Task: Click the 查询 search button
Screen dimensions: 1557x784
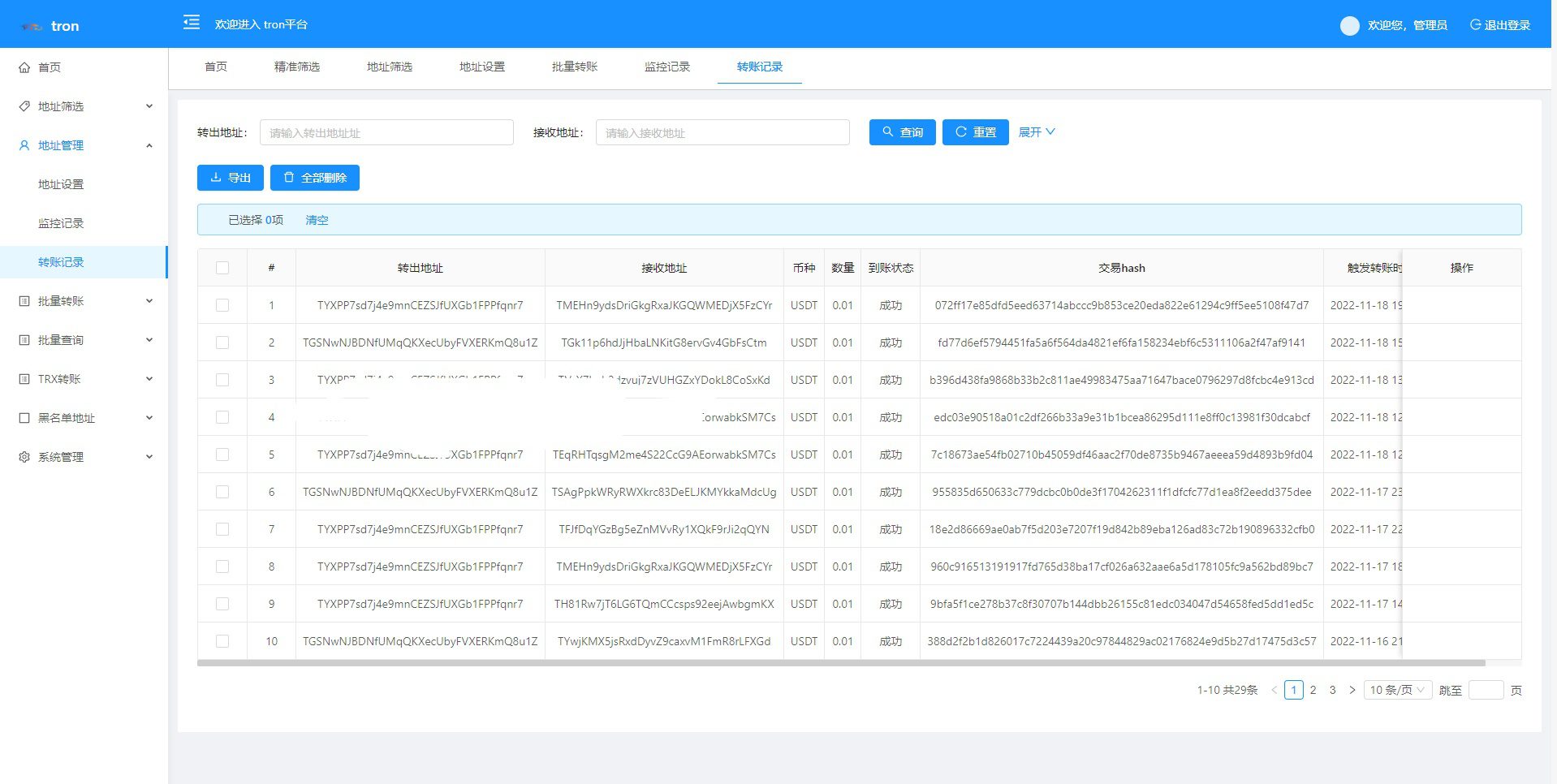Action: pos(903,132)
